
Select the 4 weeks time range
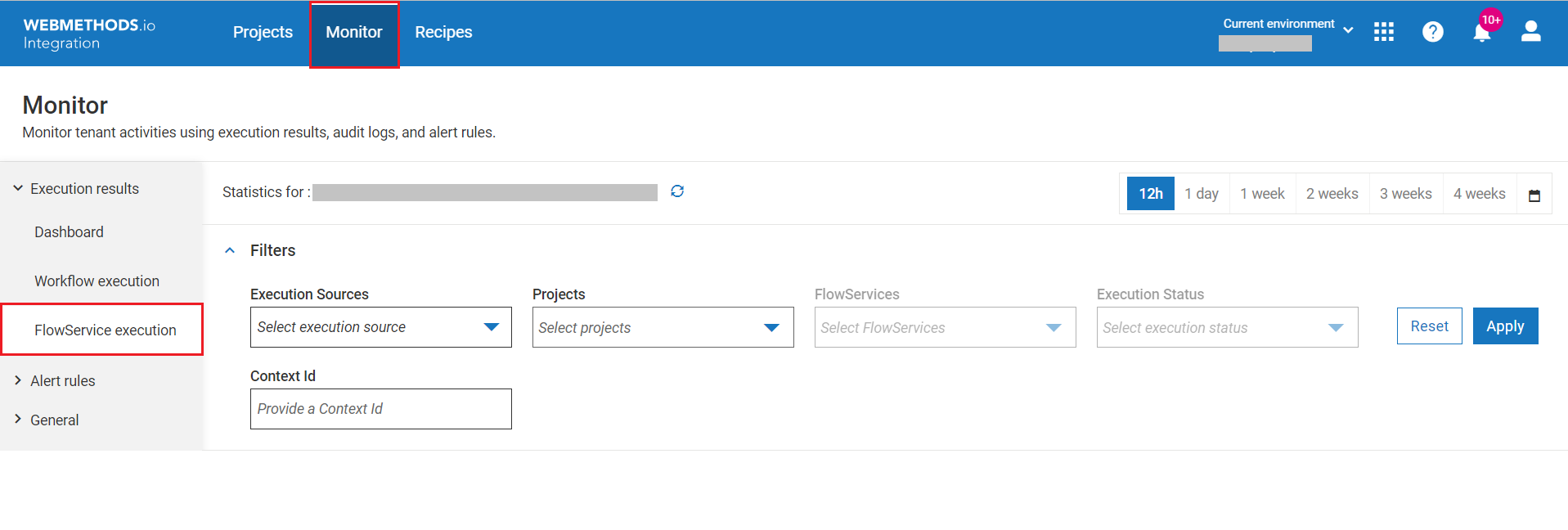1479,194
